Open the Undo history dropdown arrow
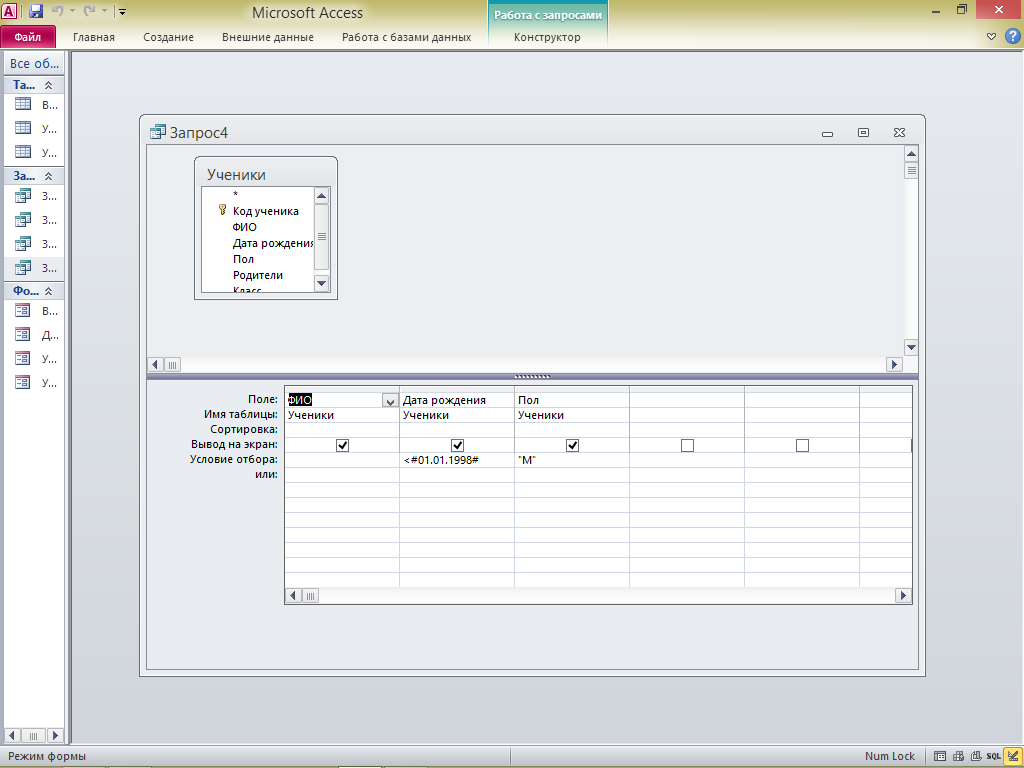The width and height of the screenshot is (1024, 768). [72, 11]
